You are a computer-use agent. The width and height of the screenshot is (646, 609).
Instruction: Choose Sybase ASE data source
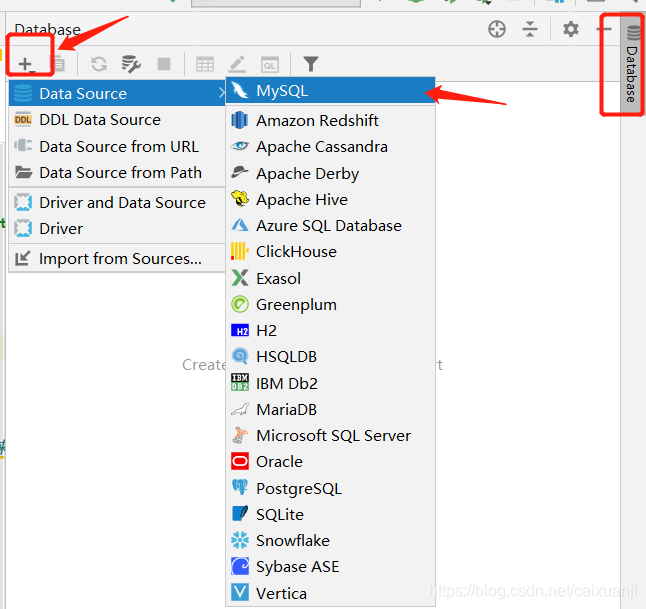(330, 567)
